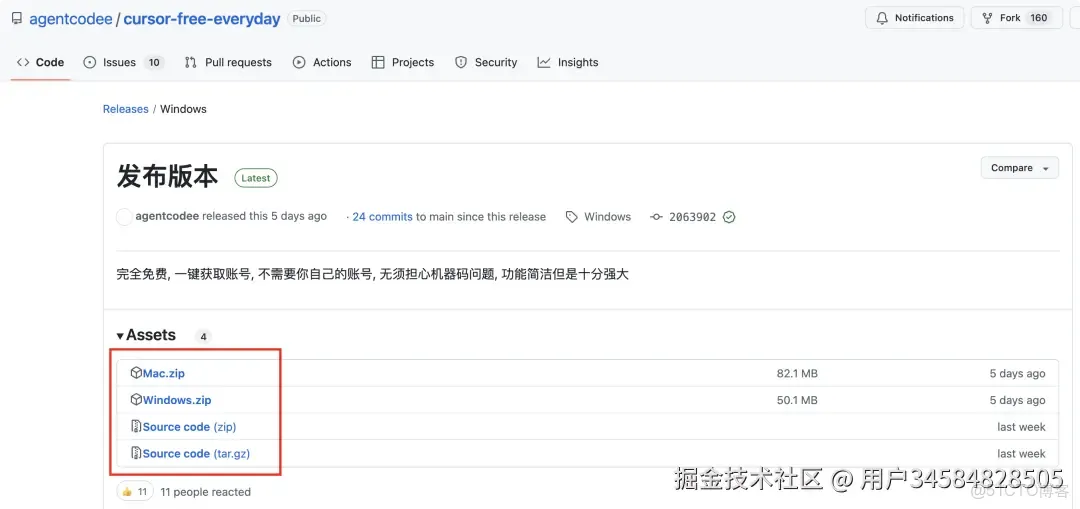
Task: Click the Latest release badge
Action: 256,178
